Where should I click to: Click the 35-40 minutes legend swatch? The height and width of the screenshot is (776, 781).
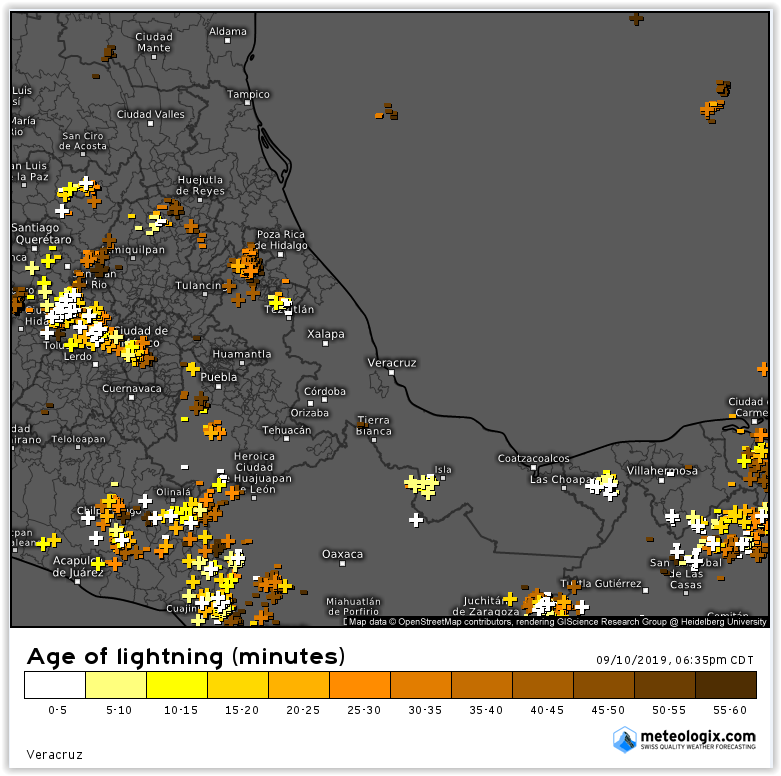pos(482,685)
